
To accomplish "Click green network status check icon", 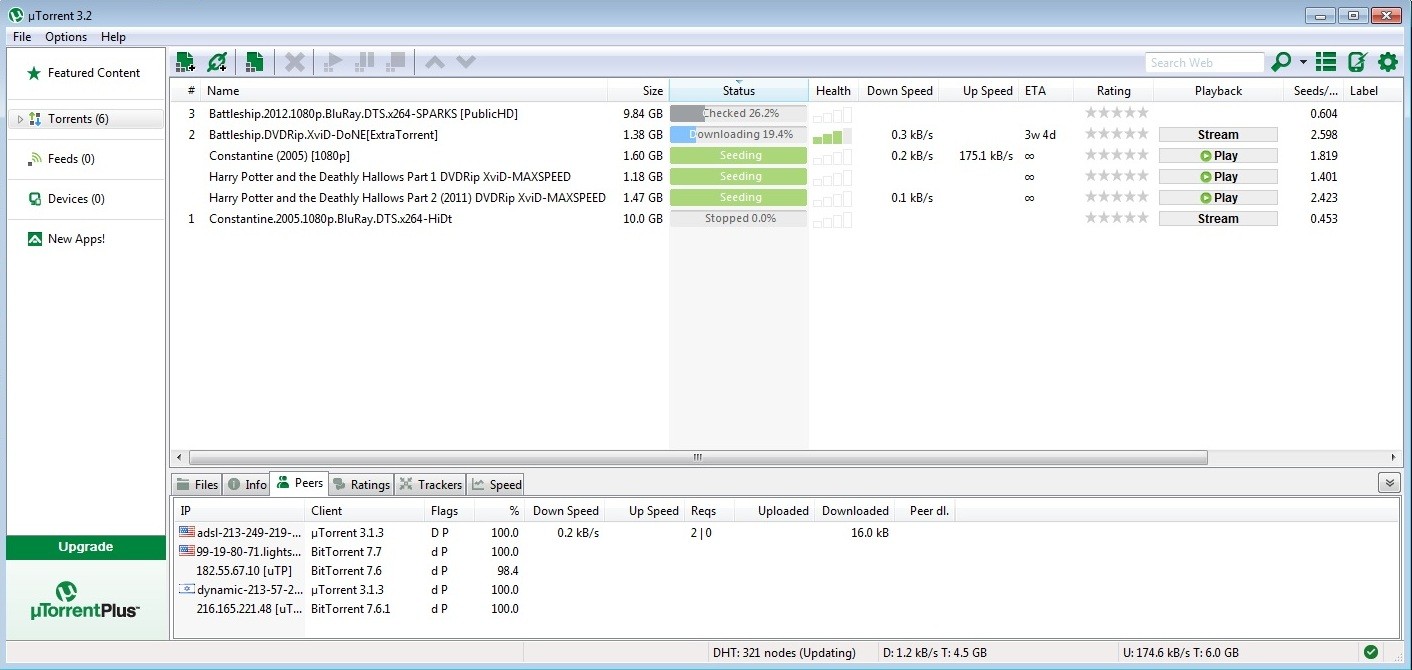I will pyautogui.click(x=1371, y=652).
